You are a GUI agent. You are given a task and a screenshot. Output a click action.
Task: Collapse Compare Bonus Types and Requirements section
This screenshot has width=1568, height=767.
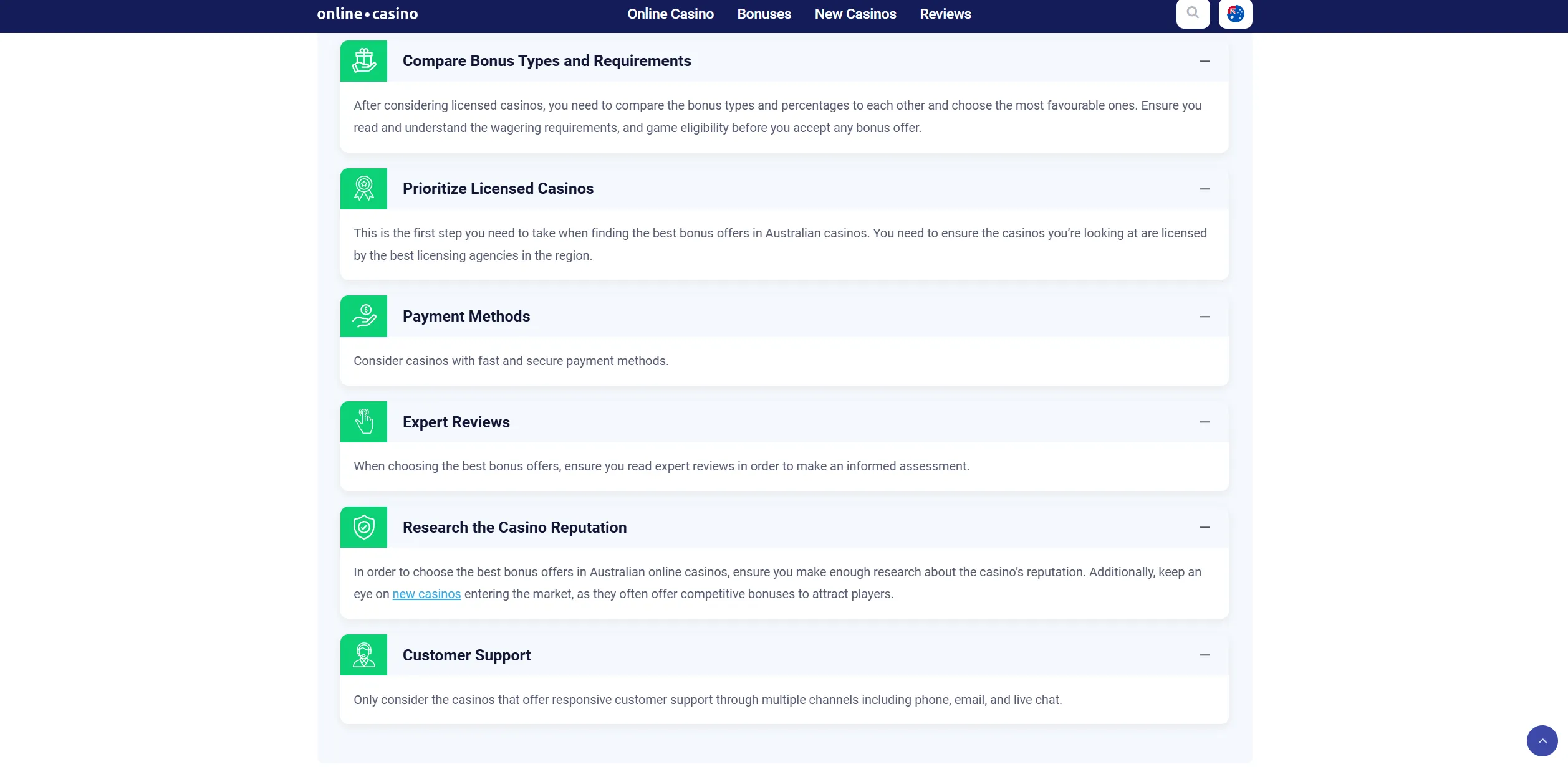(x=1205, y=61)
